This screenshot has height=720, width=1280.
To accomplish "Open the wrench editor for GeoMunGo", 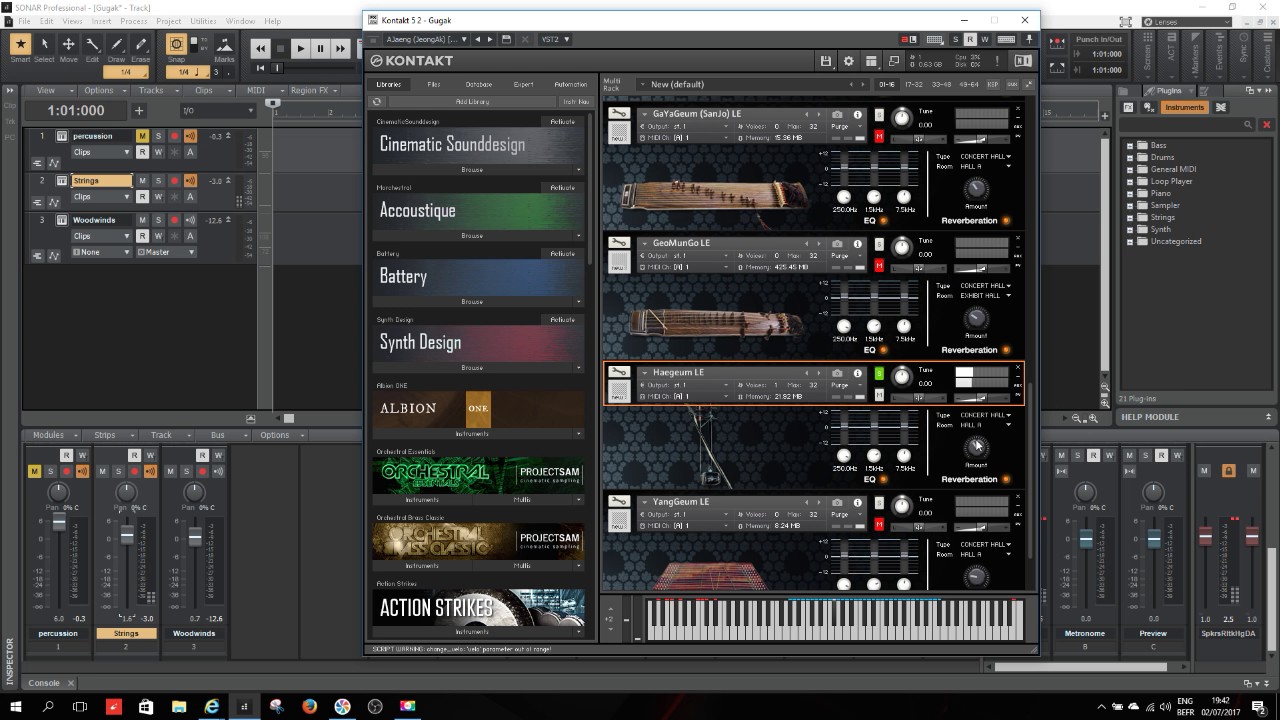I will [619, 244].
